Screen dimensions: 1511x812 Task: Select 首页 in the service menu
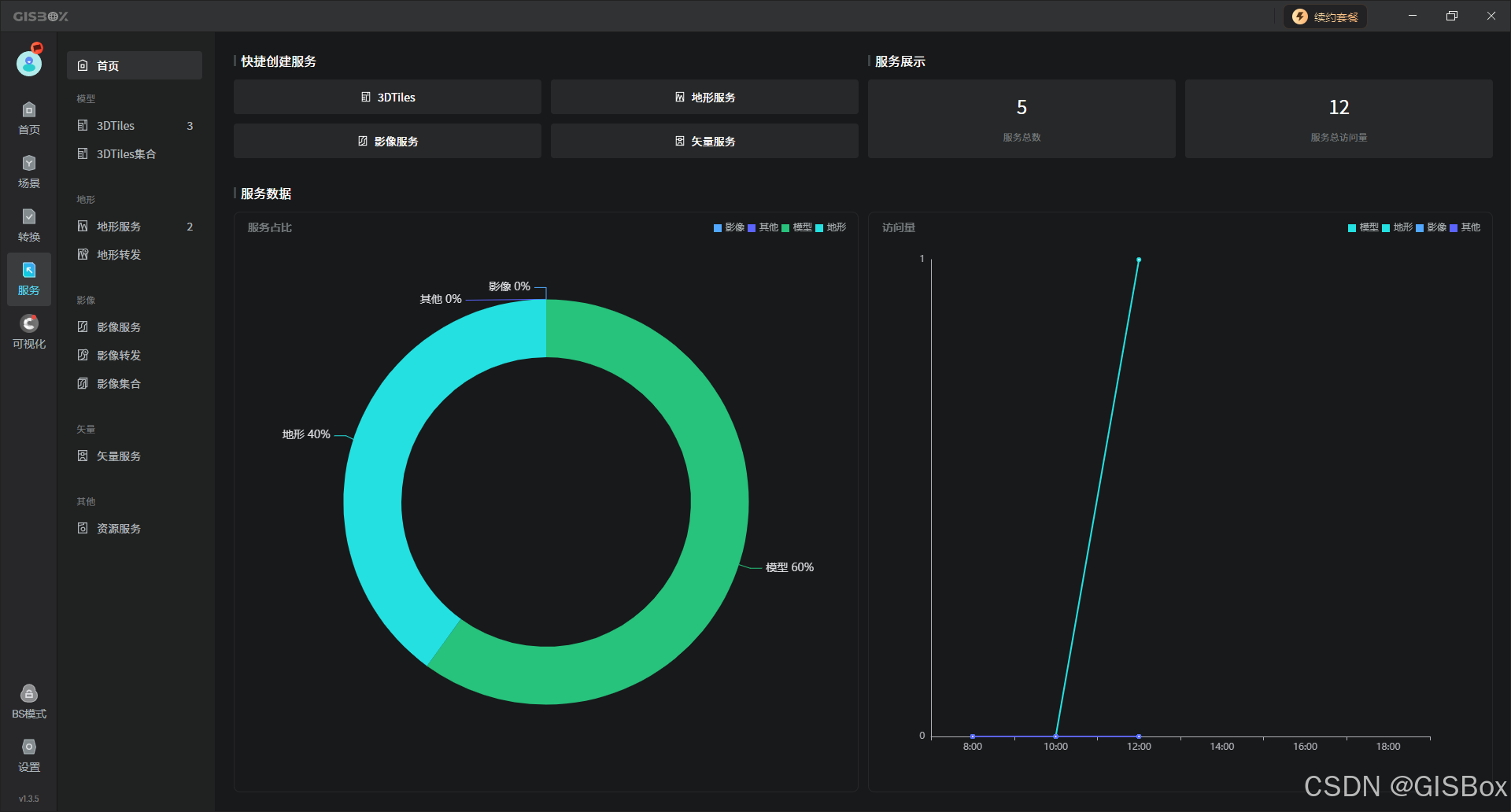point(135,65)
